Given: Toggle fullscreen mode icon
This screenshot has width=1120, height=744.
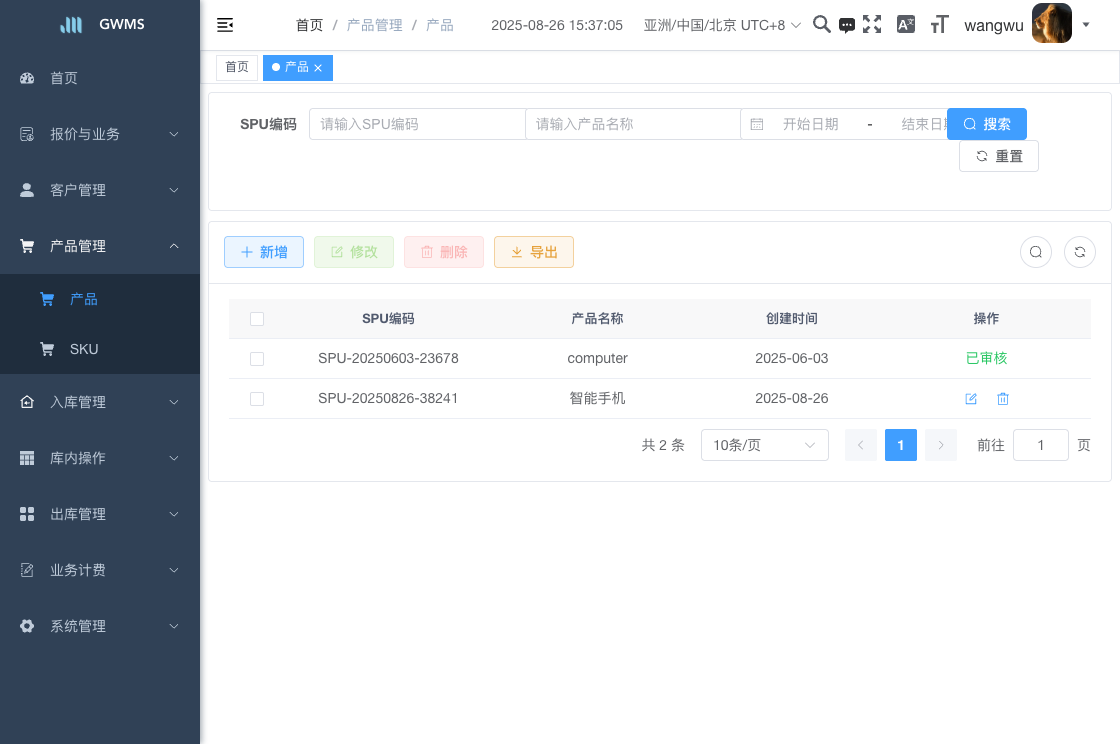Looking at the screenshot, I should click(872, 25).
